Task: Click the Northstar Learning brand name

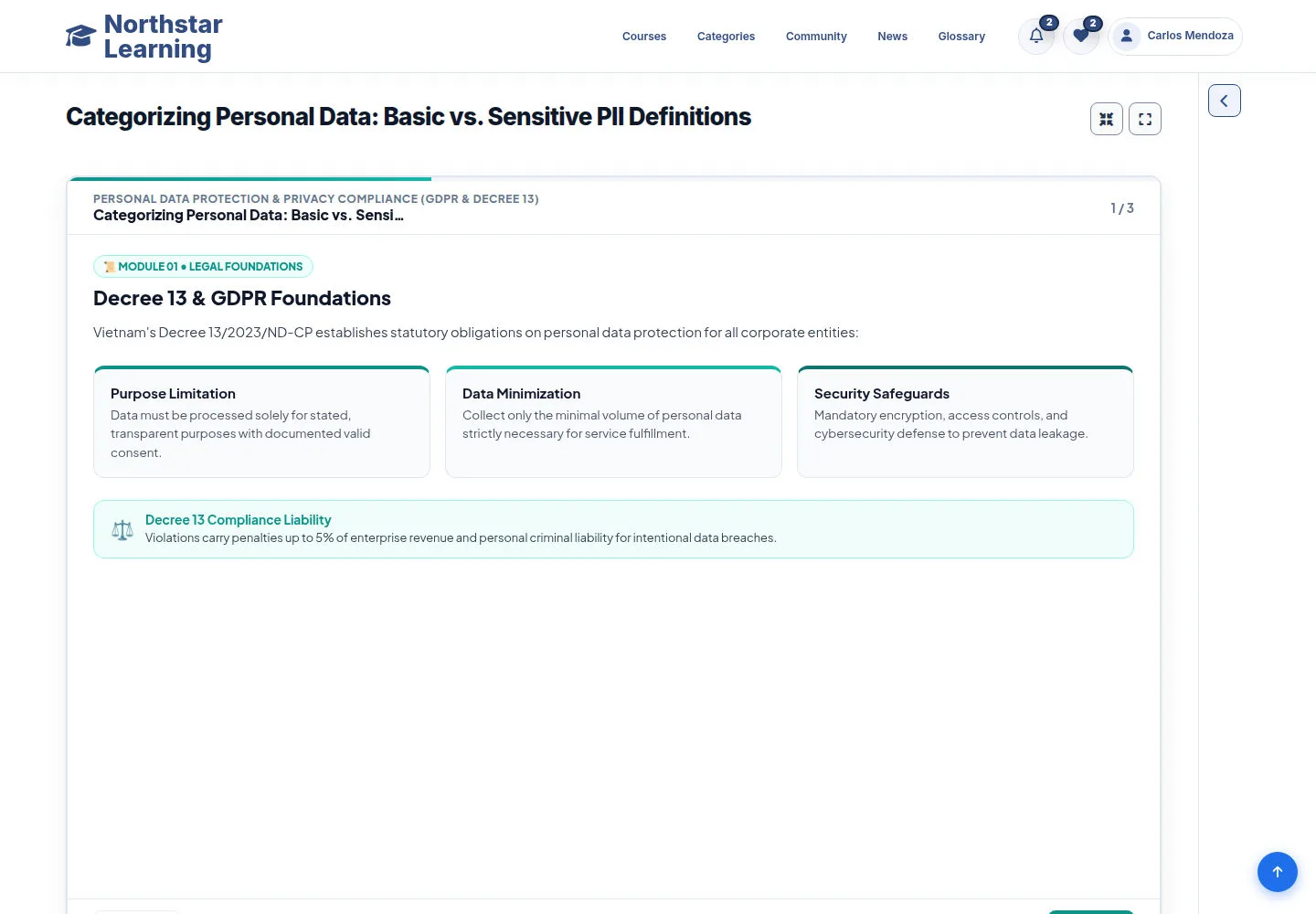Action: 163,37
